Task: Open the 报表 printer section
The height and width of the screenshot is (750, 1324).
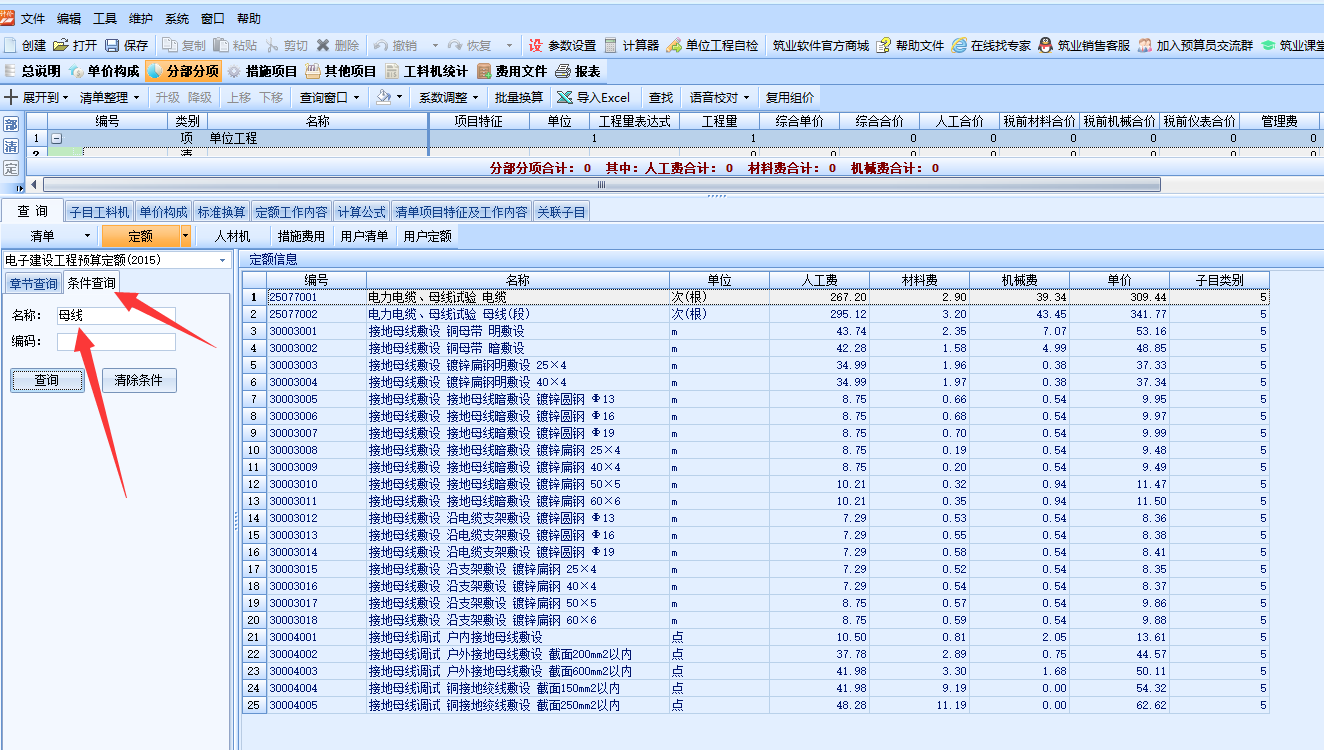Action: pos(578,71)
